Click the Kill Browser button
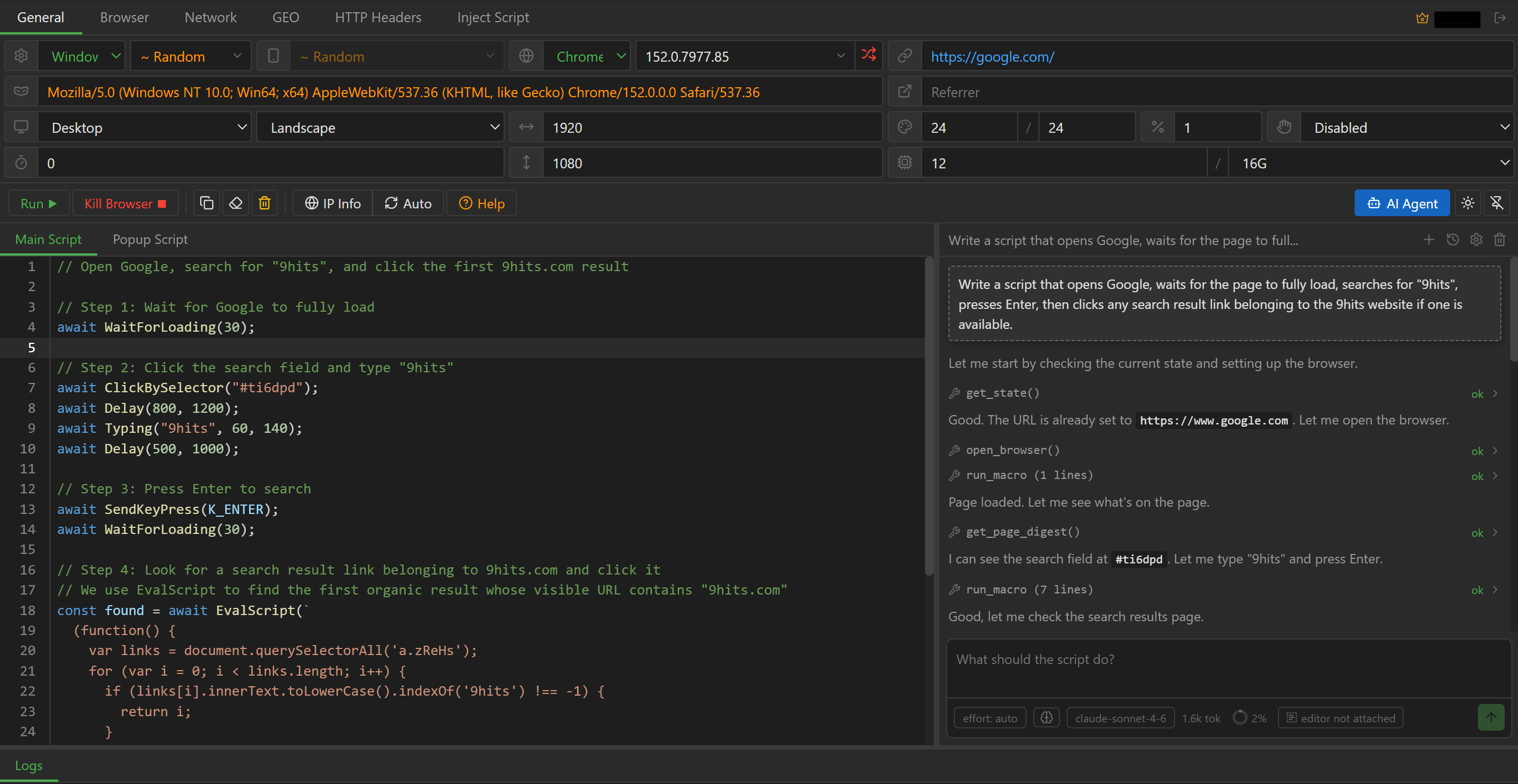This screenshot has height=784, width=1518. tap(125, 203)
